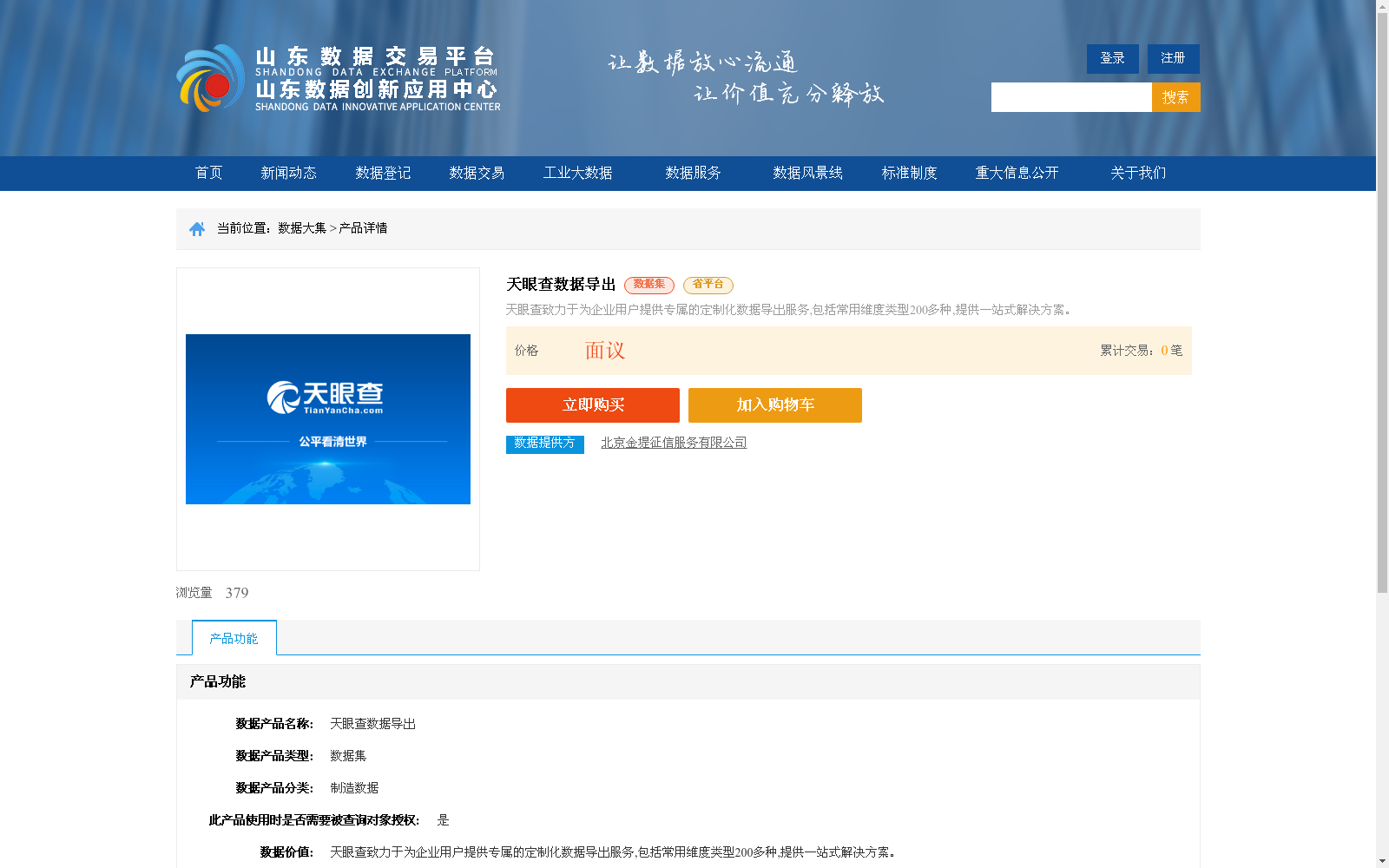
Task: Click the 数据集 tag next to product title
Action: tap(648, 285)
